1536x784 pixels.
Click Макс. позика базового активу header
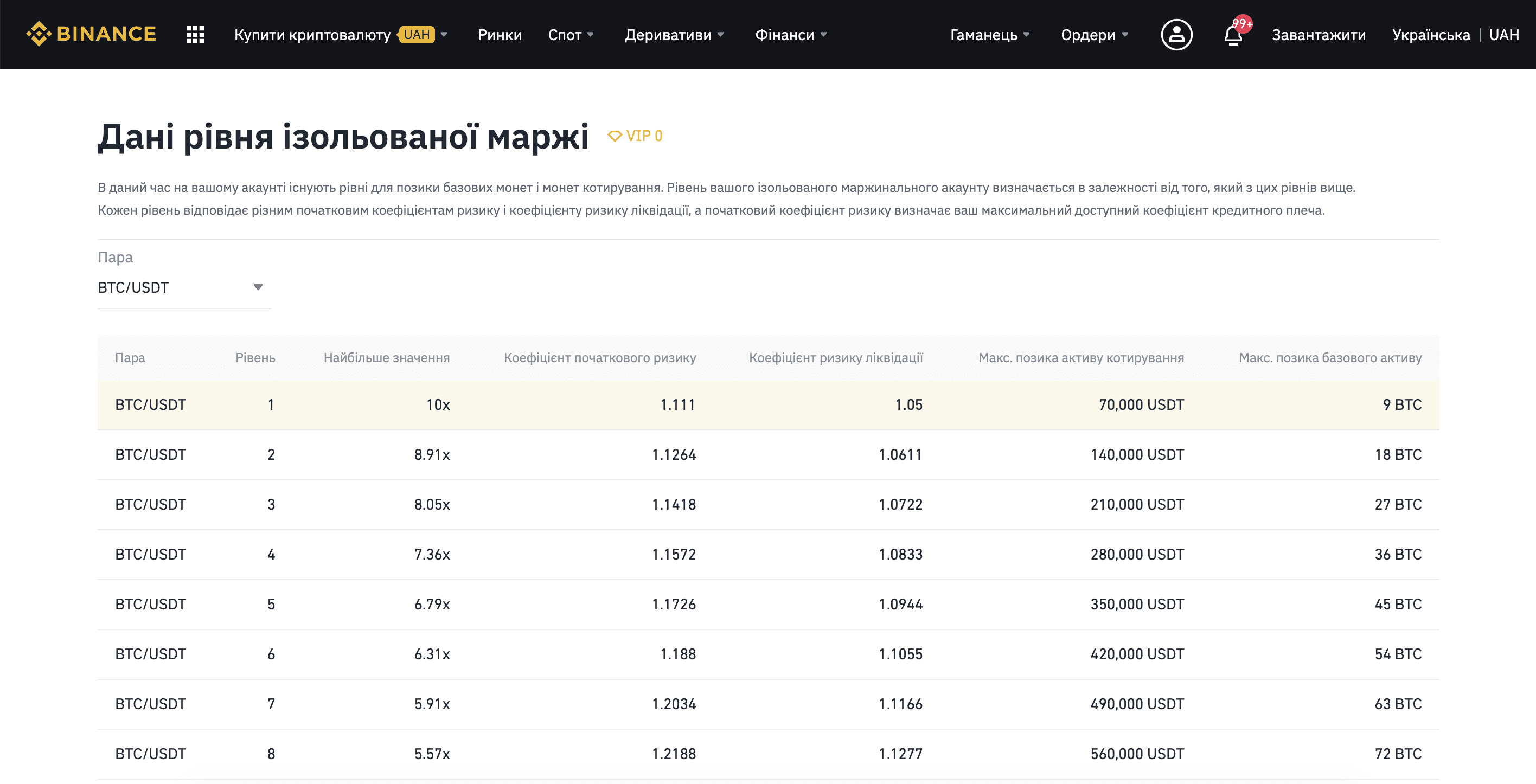point(1330,358)
